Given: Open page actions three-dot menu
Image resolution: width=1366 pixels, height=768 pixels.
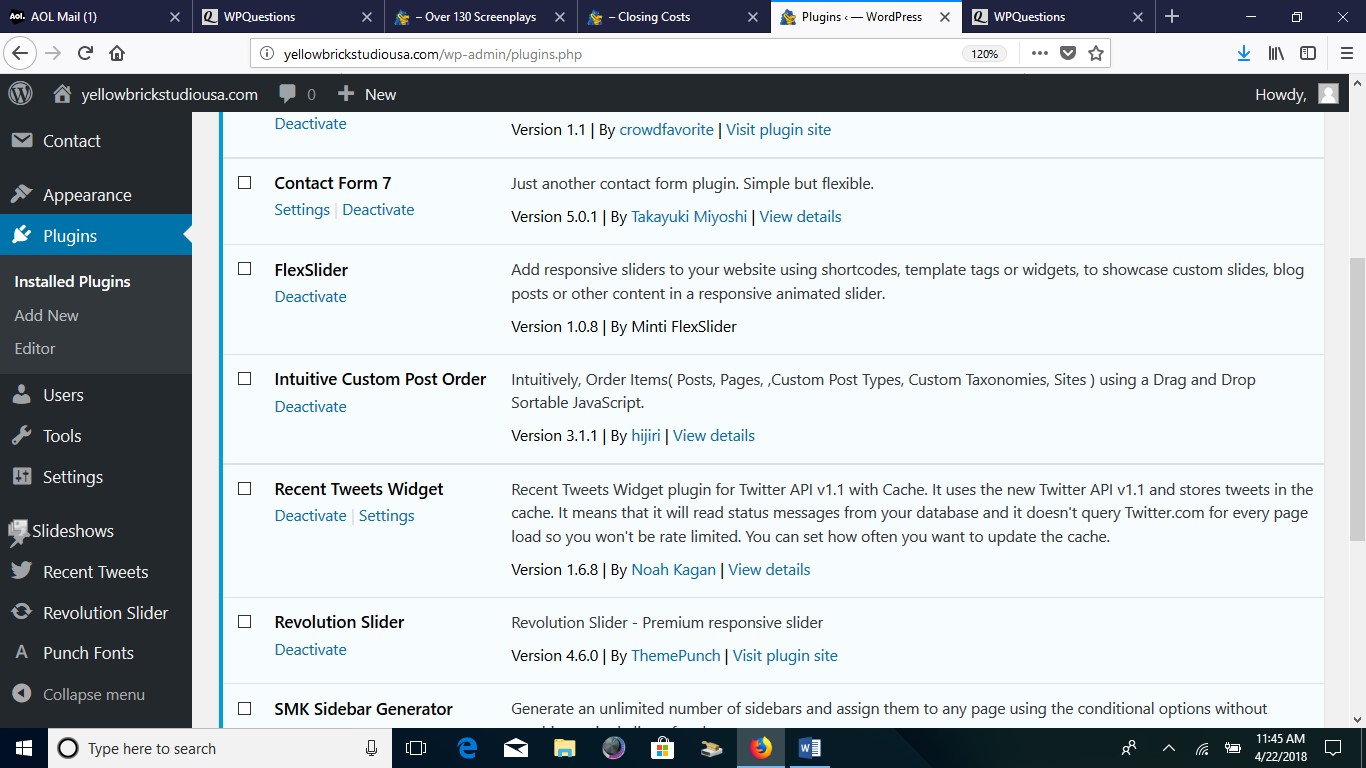Looking at the screenshot, I should pyautogui.click(x=1040, y=53).
